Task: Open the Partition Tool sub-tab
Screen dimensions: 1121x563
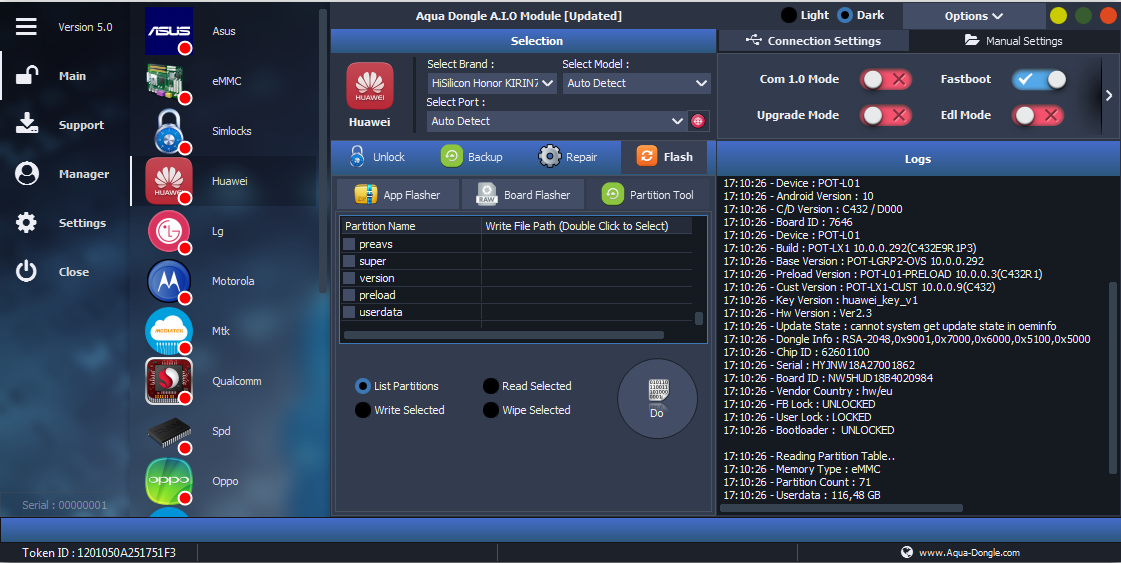Action: point(648,195)
